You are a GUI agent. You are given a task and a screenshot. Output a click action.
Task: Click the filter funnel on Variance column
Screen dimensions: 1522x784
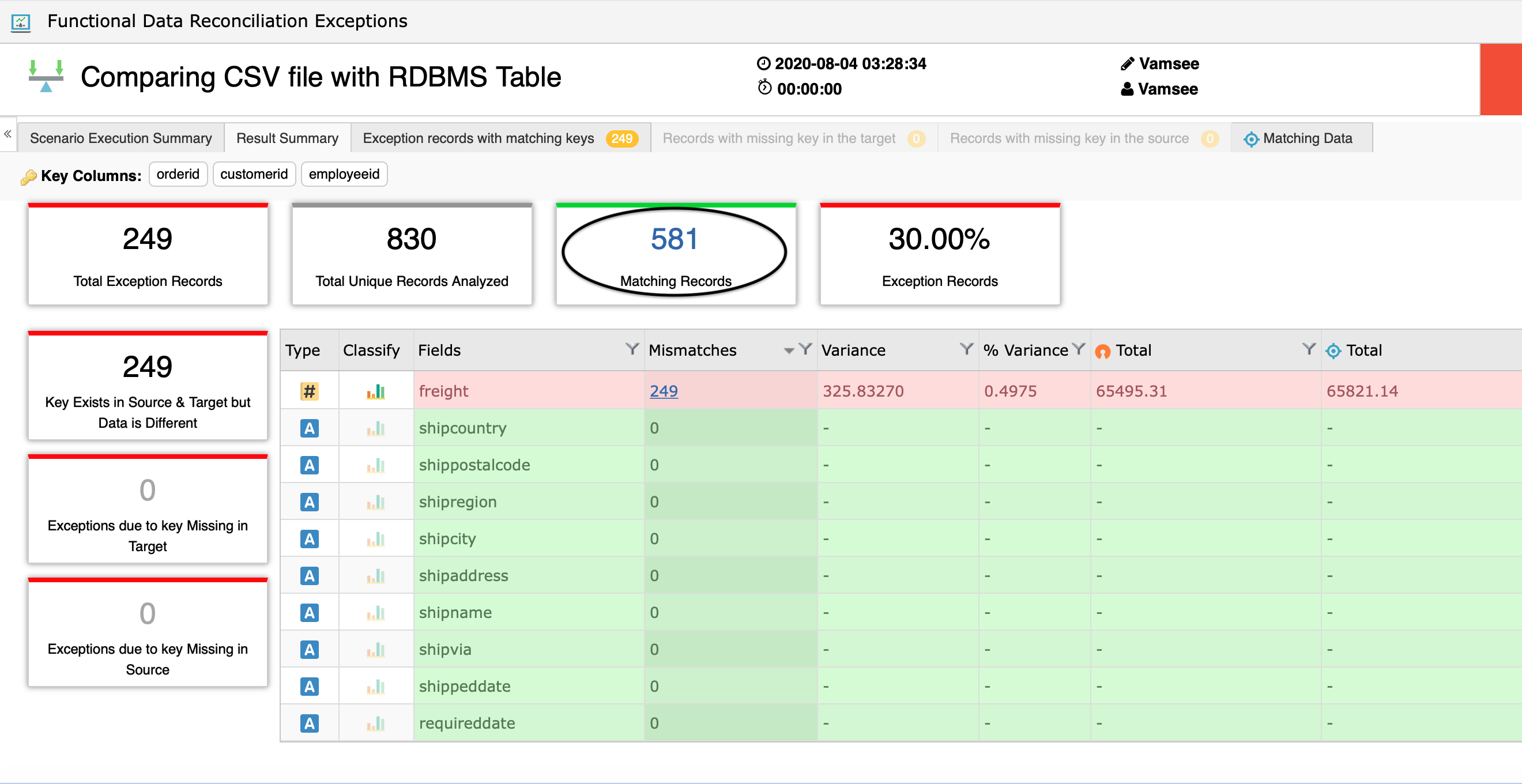pyautogui.click(x=966, y=350)
